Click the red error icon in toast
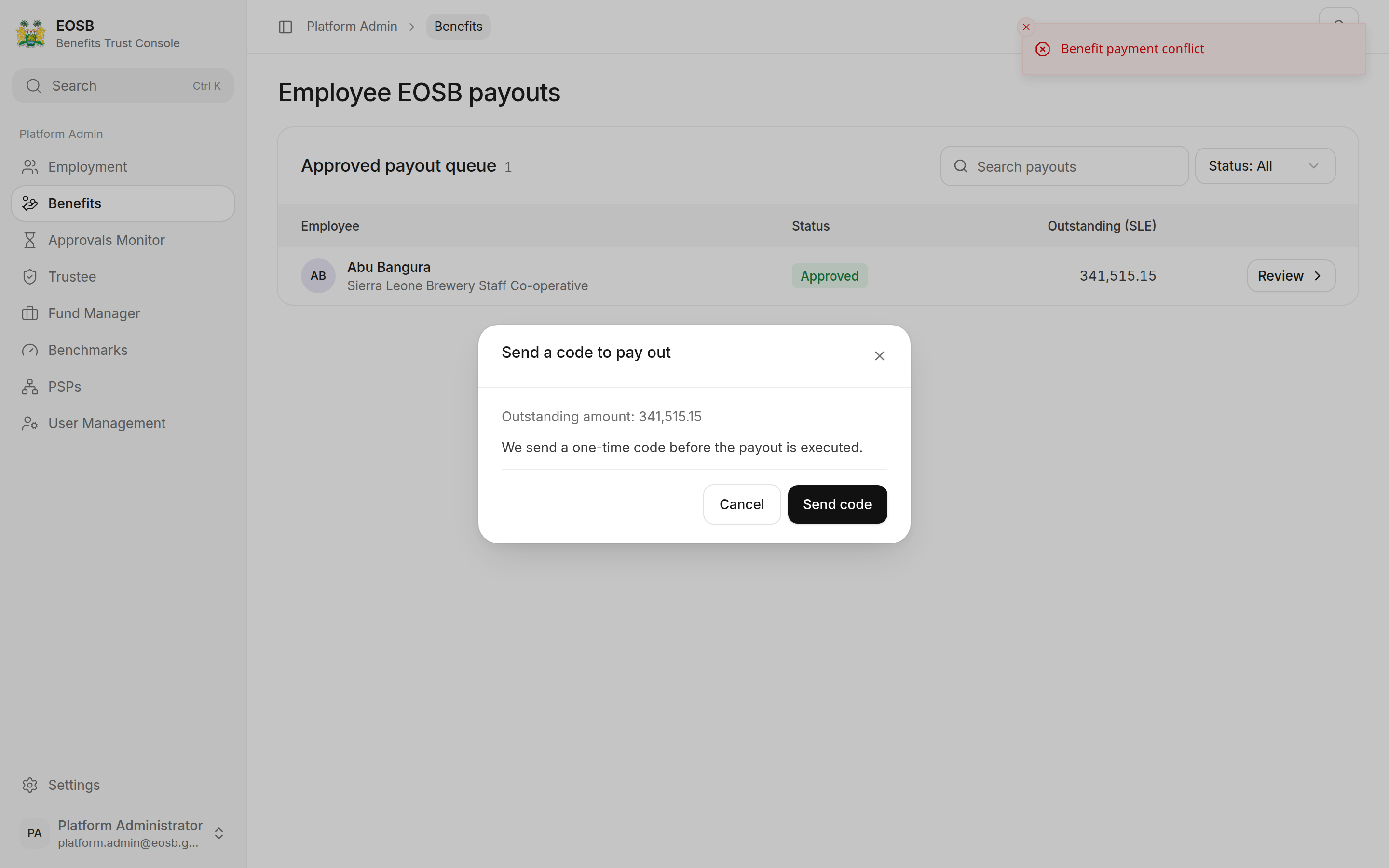This screenshot has width=1389, height=868. coord(1043,49)
